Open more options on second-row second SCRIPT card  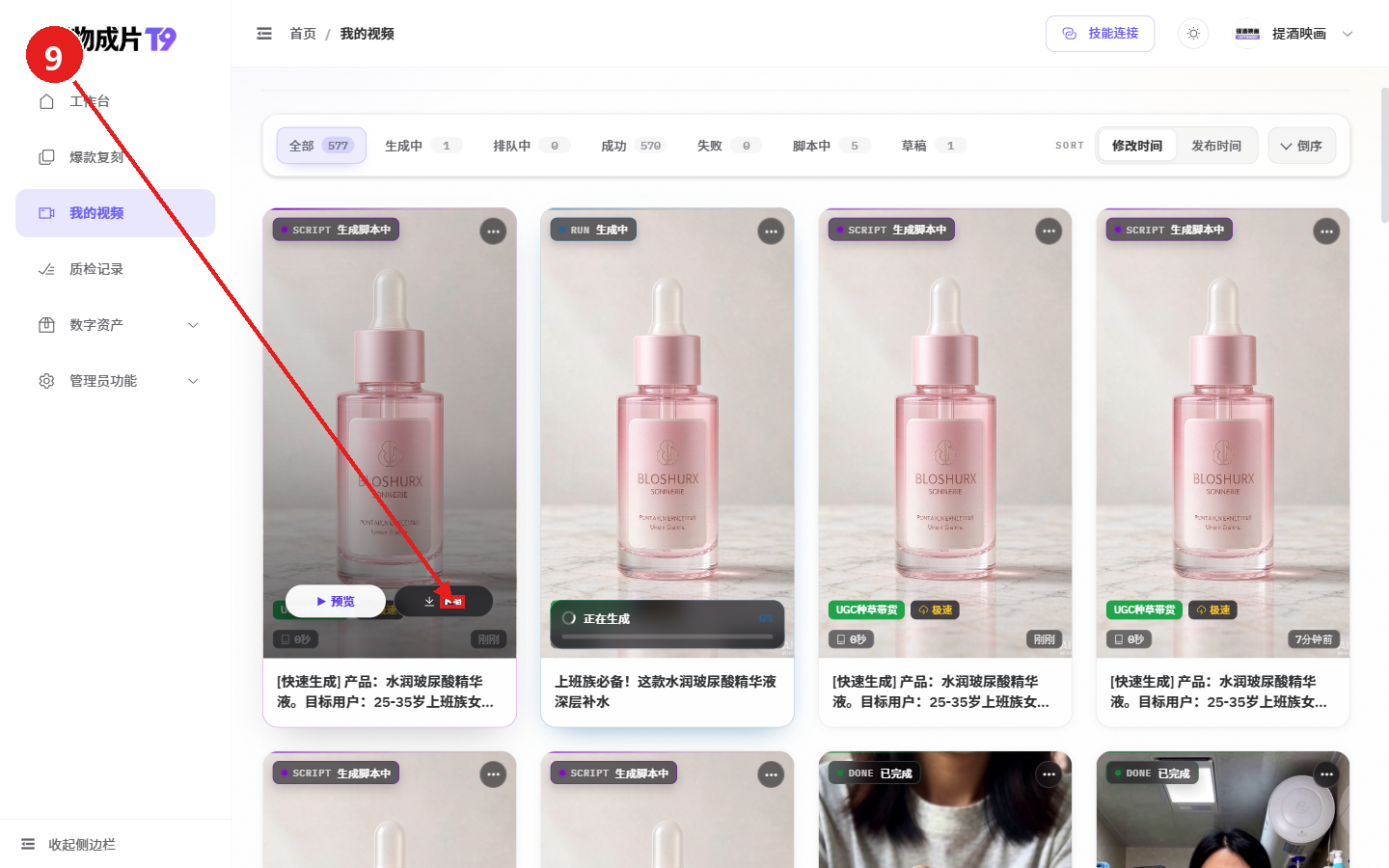point(771,774)
